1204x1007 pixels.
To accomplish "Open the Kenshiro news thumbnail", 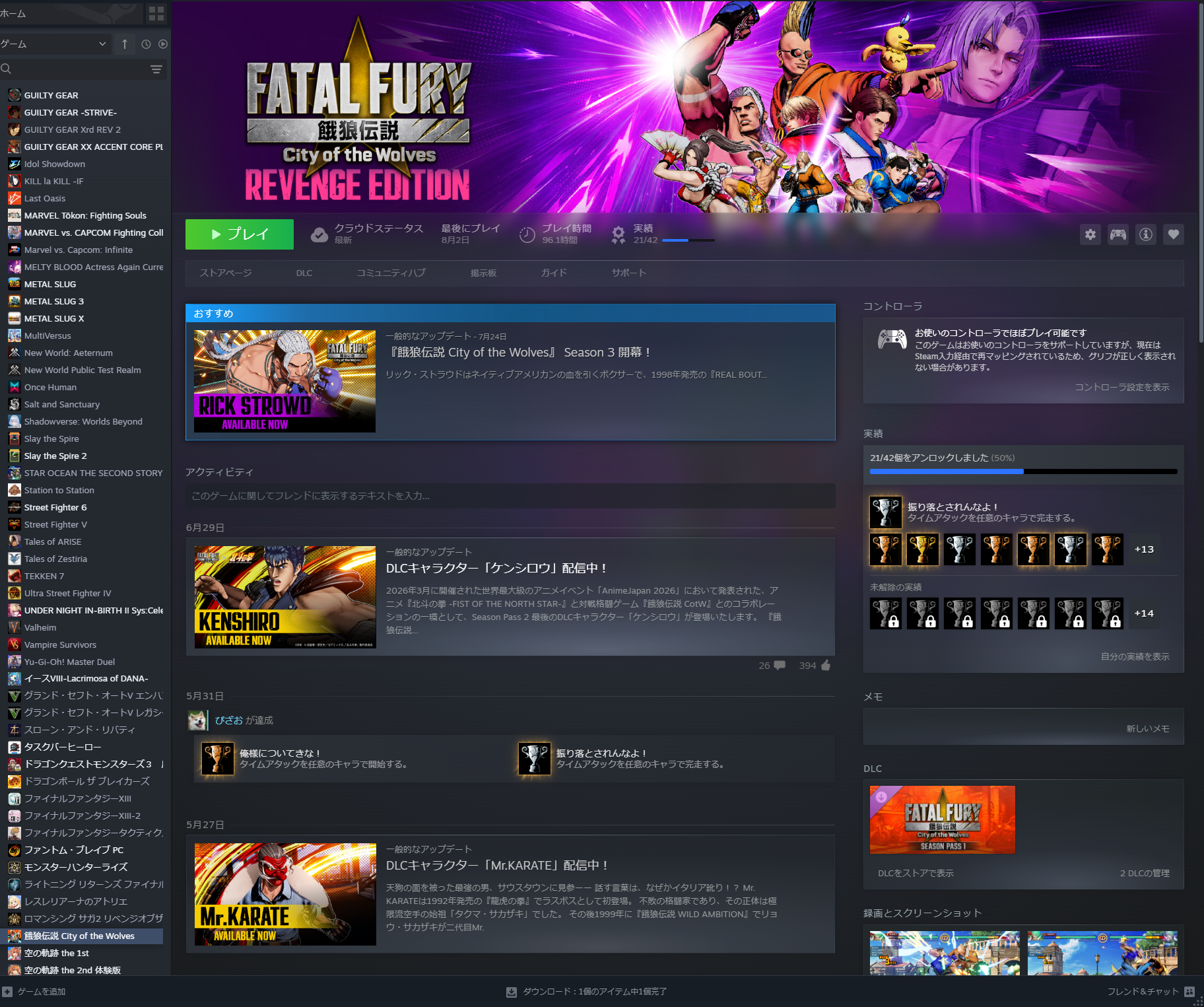I will click(285, 597).
